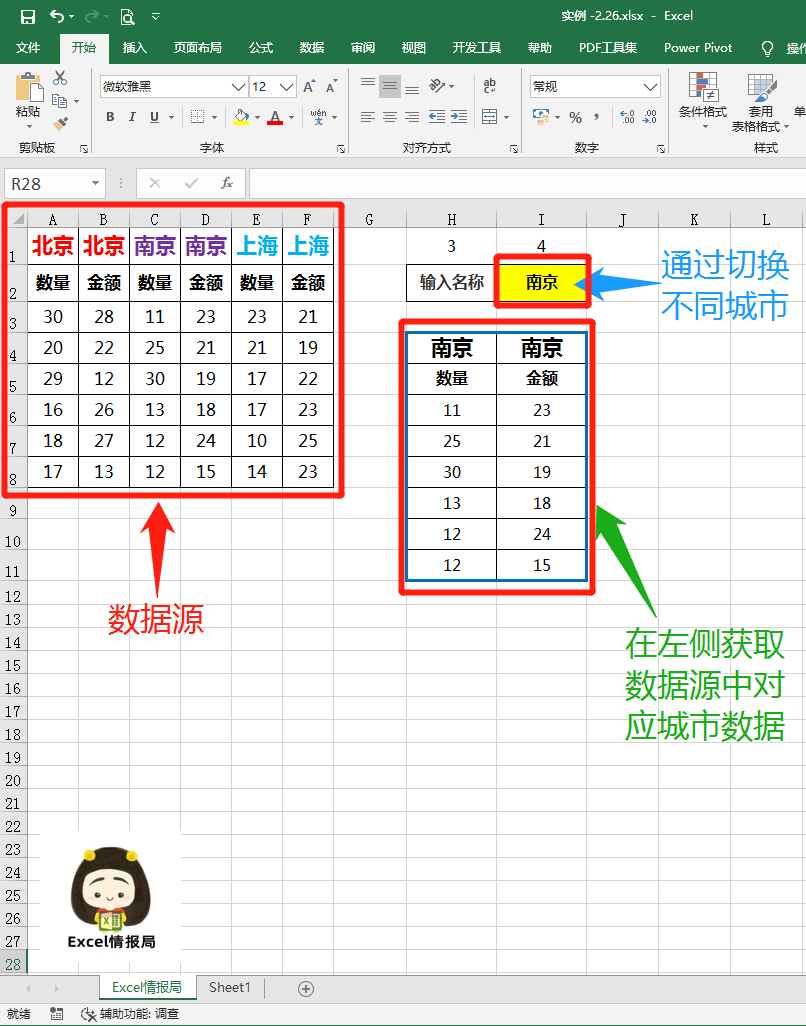Click the yellow fill color button
Image resolution: width=806 pixels, height=1026 pixels.
pyautogui.click(x=241, y=117)
